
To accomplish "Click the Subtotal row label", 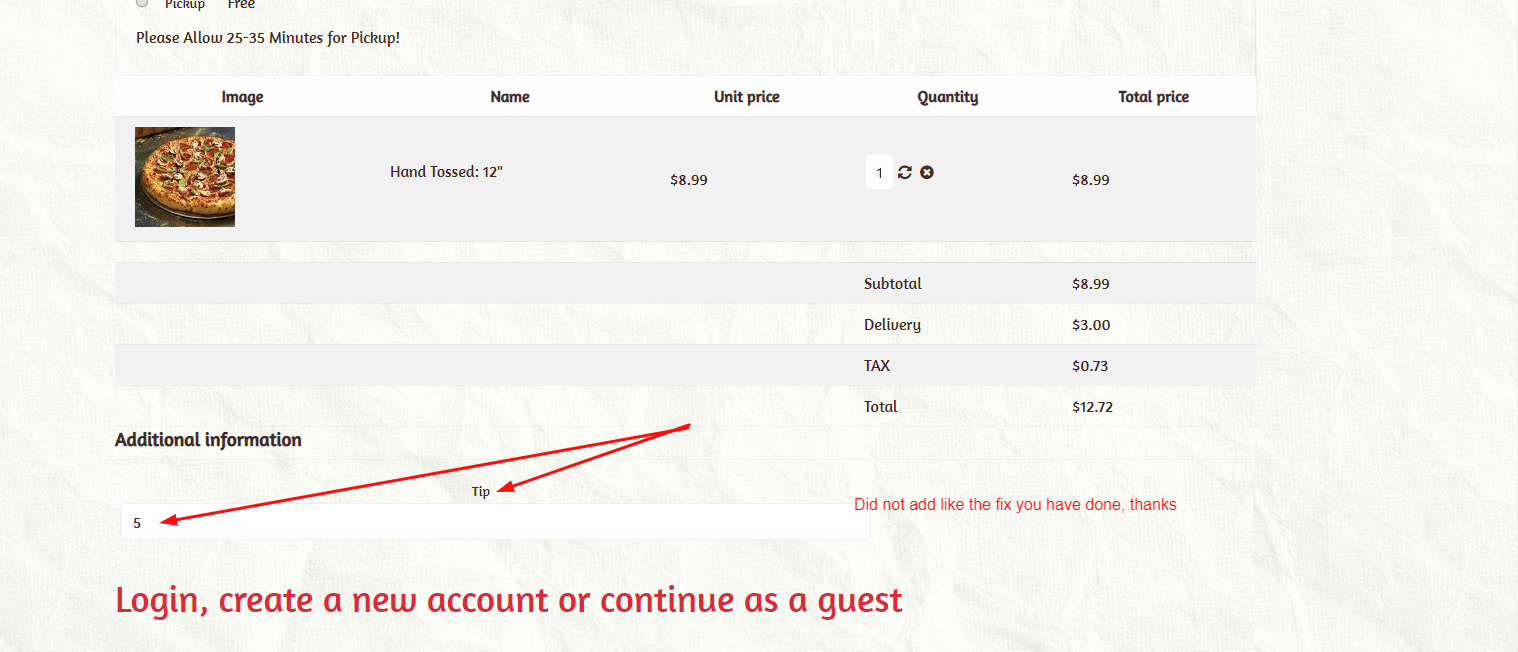I will coord(893,284).
